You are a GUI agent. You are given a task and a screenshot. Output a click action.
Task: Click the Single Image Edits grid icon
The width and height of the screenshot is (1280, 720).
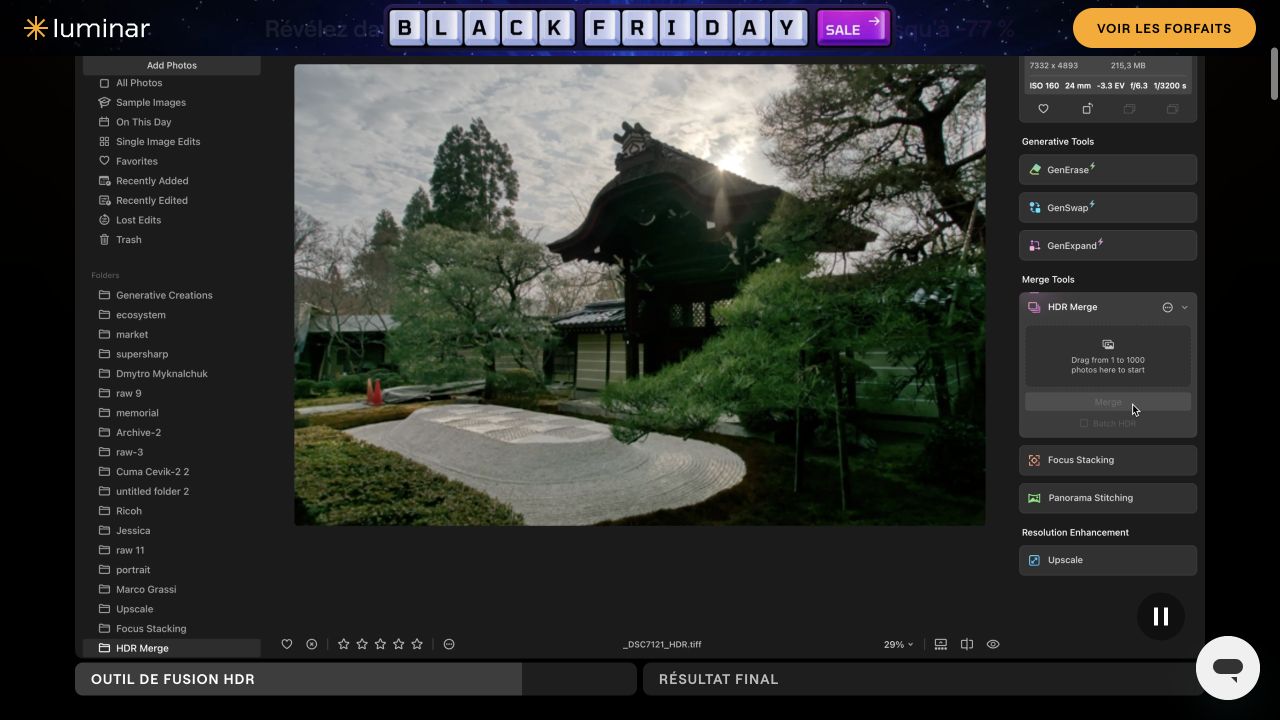(x=104, y=142)
